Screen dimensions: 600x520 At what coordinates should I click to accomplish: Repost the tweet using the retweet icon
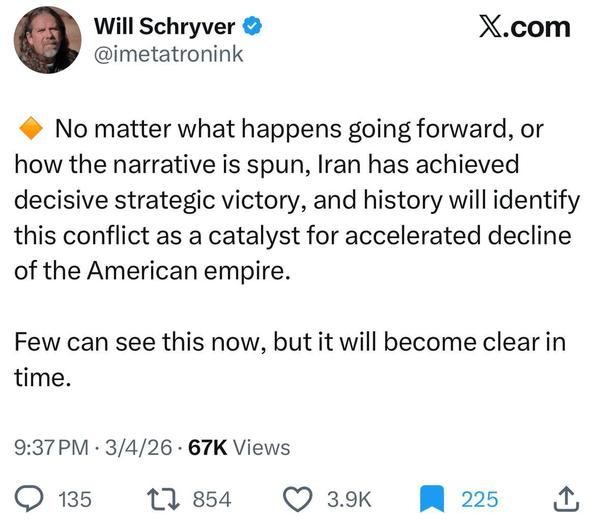tap(160, 498)
